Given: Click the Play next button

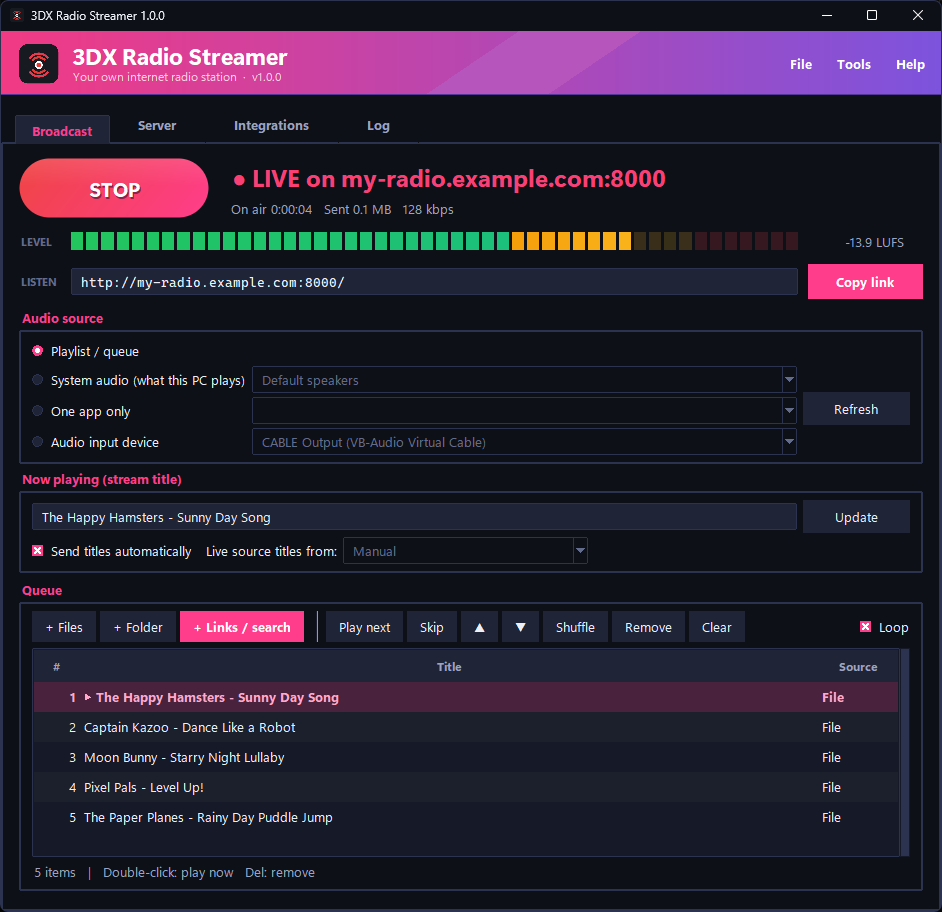Looking at the screenshot, I should [364, 627].
